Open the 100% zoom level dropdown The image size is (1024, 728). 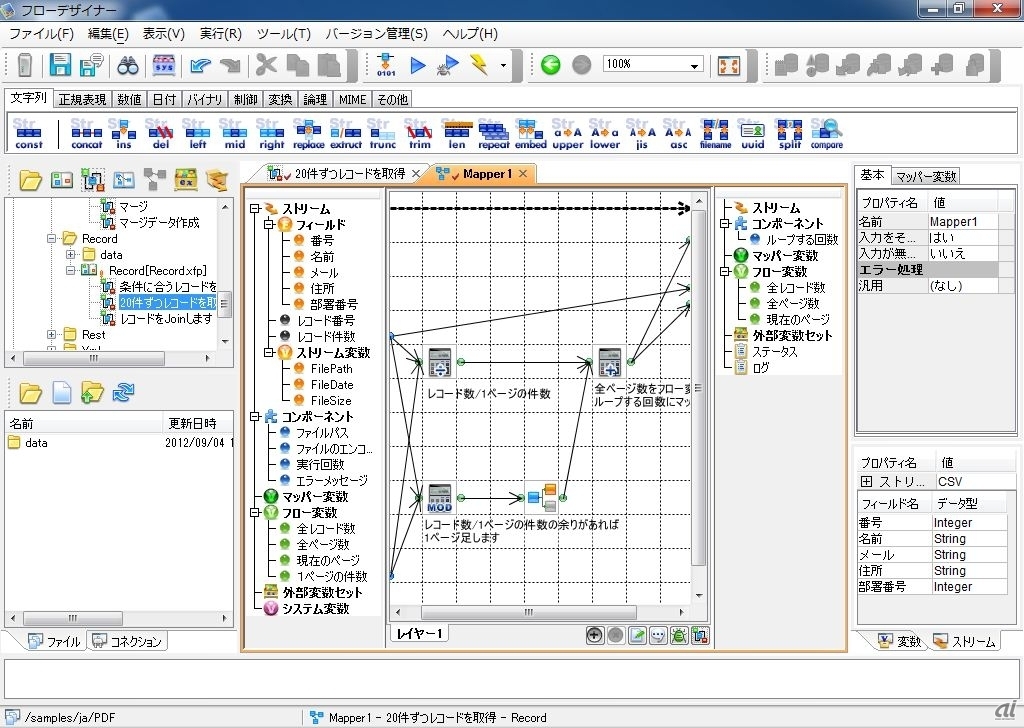[x=695, y=65]
